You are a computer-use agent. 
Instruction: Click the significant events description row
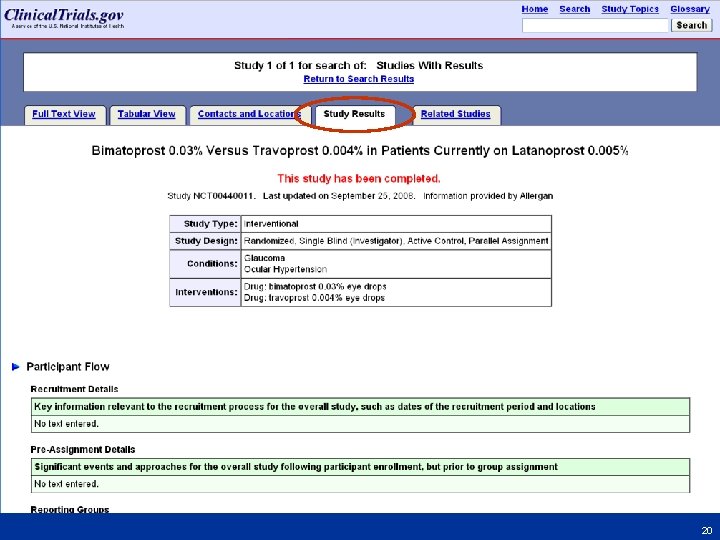360,467
